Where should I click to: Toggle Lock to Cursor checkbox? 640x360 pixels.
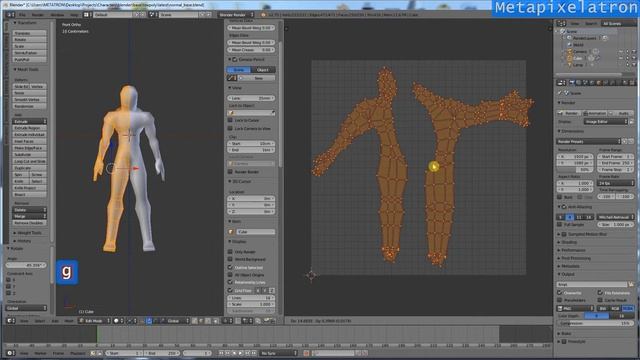[230, 120]
